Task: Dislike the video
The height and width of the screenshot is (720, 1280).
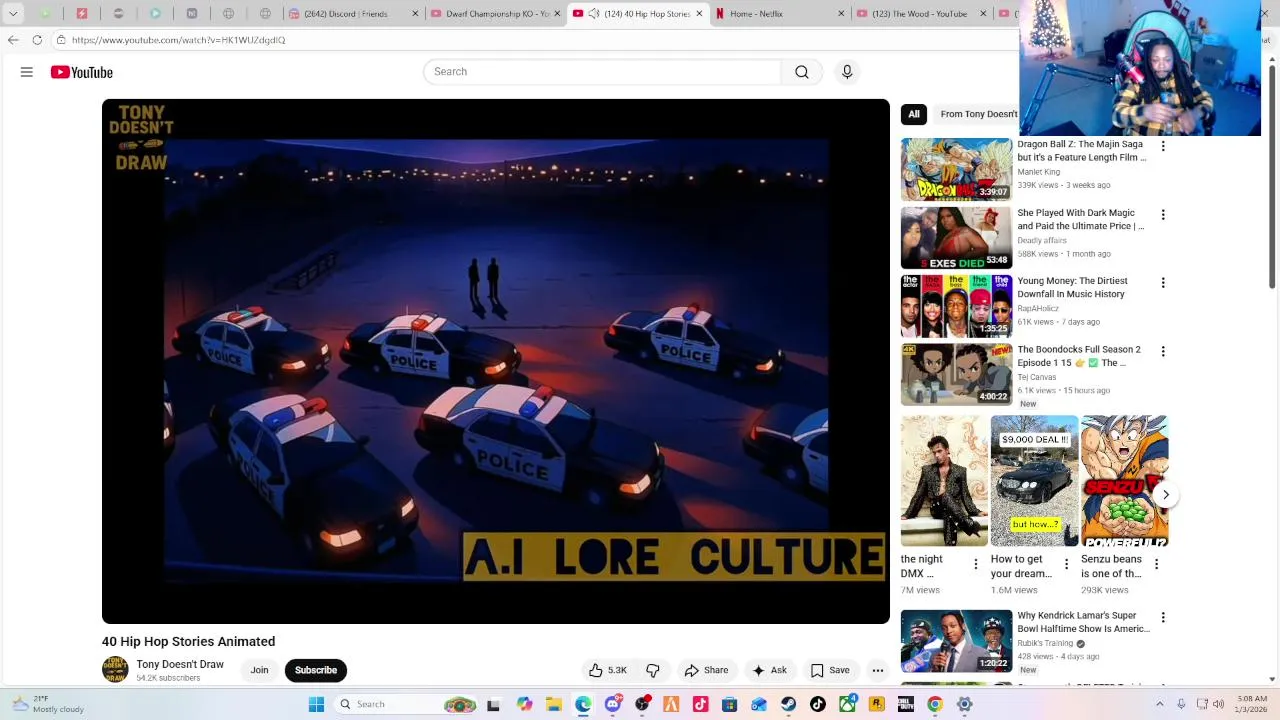Action: (x=653, y=670)
